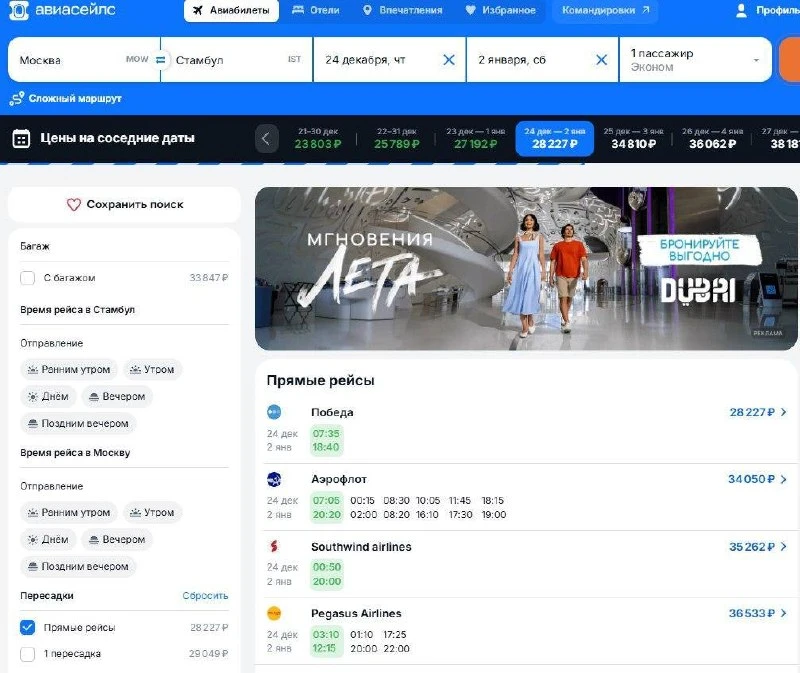Open the Победа price 28 227₽
The height and width of the screenshot is (673, 800).
[758, 412]
